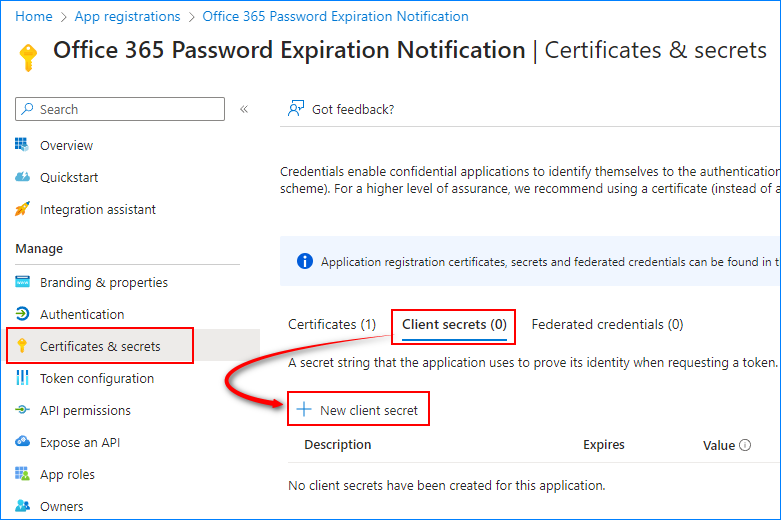Go to Authentication settings
The width and height of the screenshot is (781, 520).
pyautogui.click(x=82, y=314)
